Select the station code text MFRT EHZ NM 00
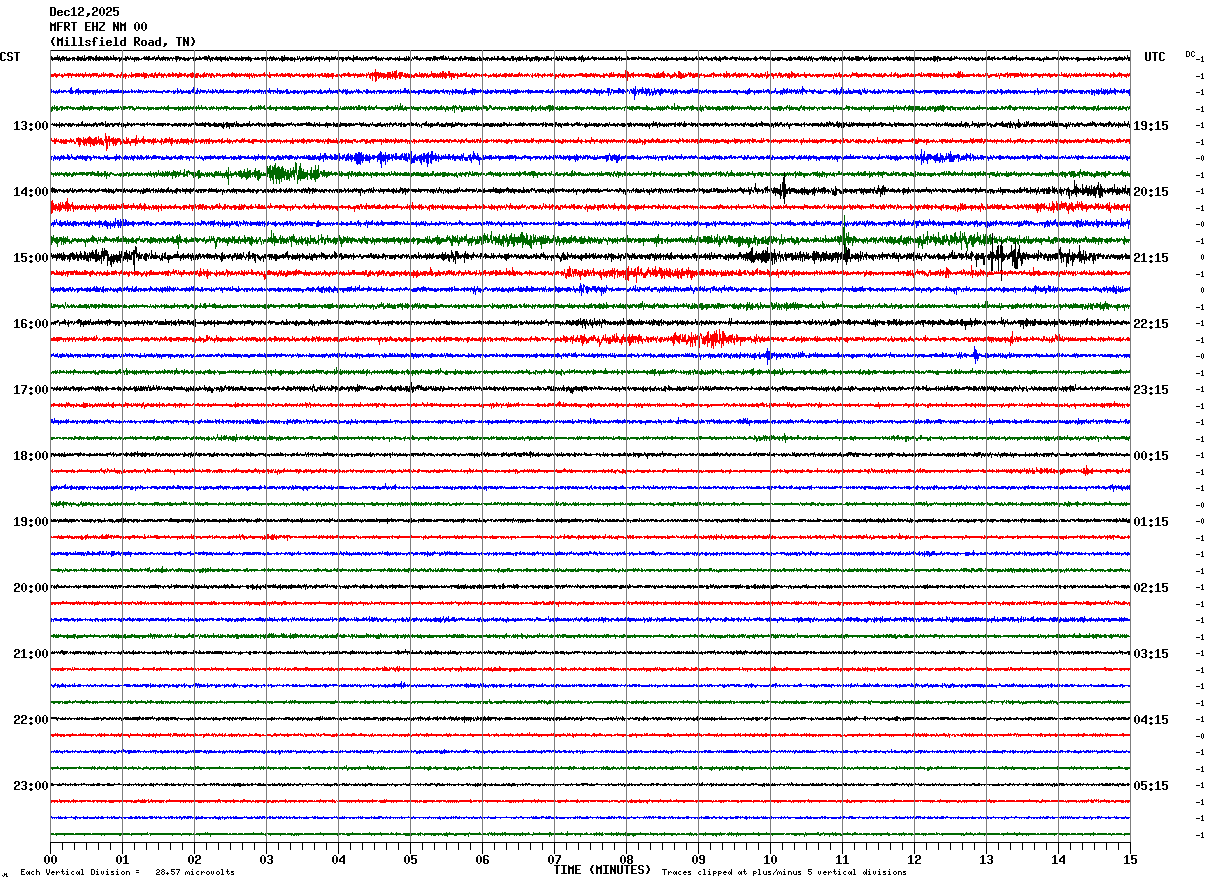The image size is (1210, 886). pyautogui.click(x=98, y=27)
